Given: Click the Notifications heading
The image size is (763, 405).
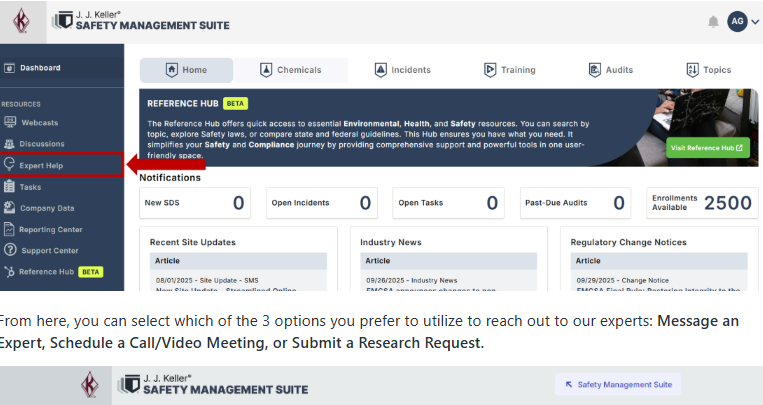Looking at the screenshot, I should point(170,178).
